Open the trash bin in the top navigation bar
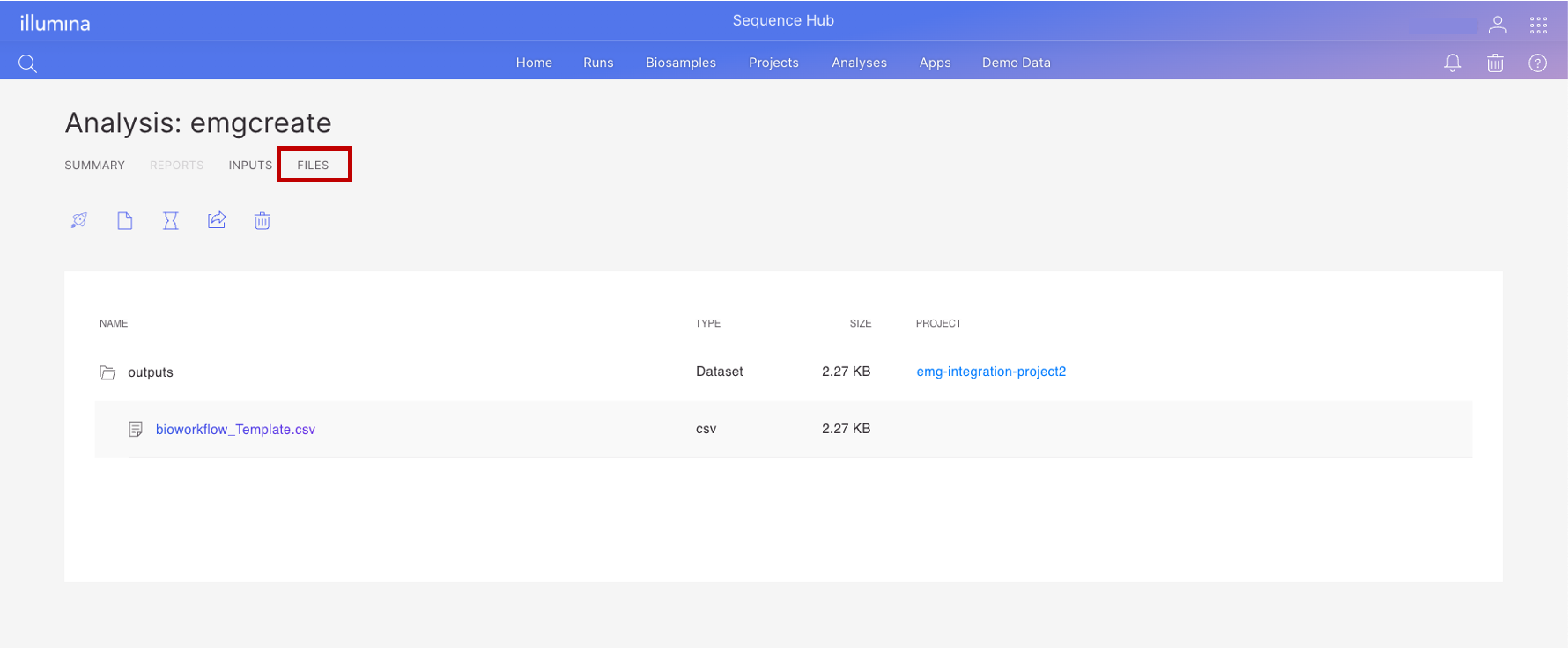 click(x=1495, y=63)
